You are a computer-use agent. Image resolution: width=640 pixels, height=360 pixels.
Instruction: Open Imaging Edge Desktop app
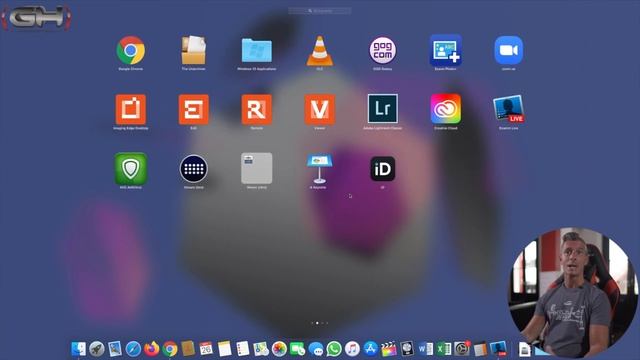point(131,109)
